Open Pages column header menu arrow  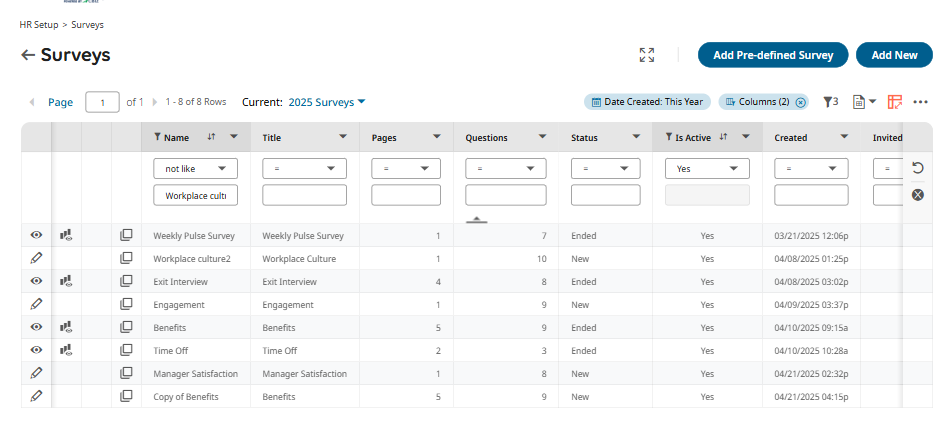437,137
